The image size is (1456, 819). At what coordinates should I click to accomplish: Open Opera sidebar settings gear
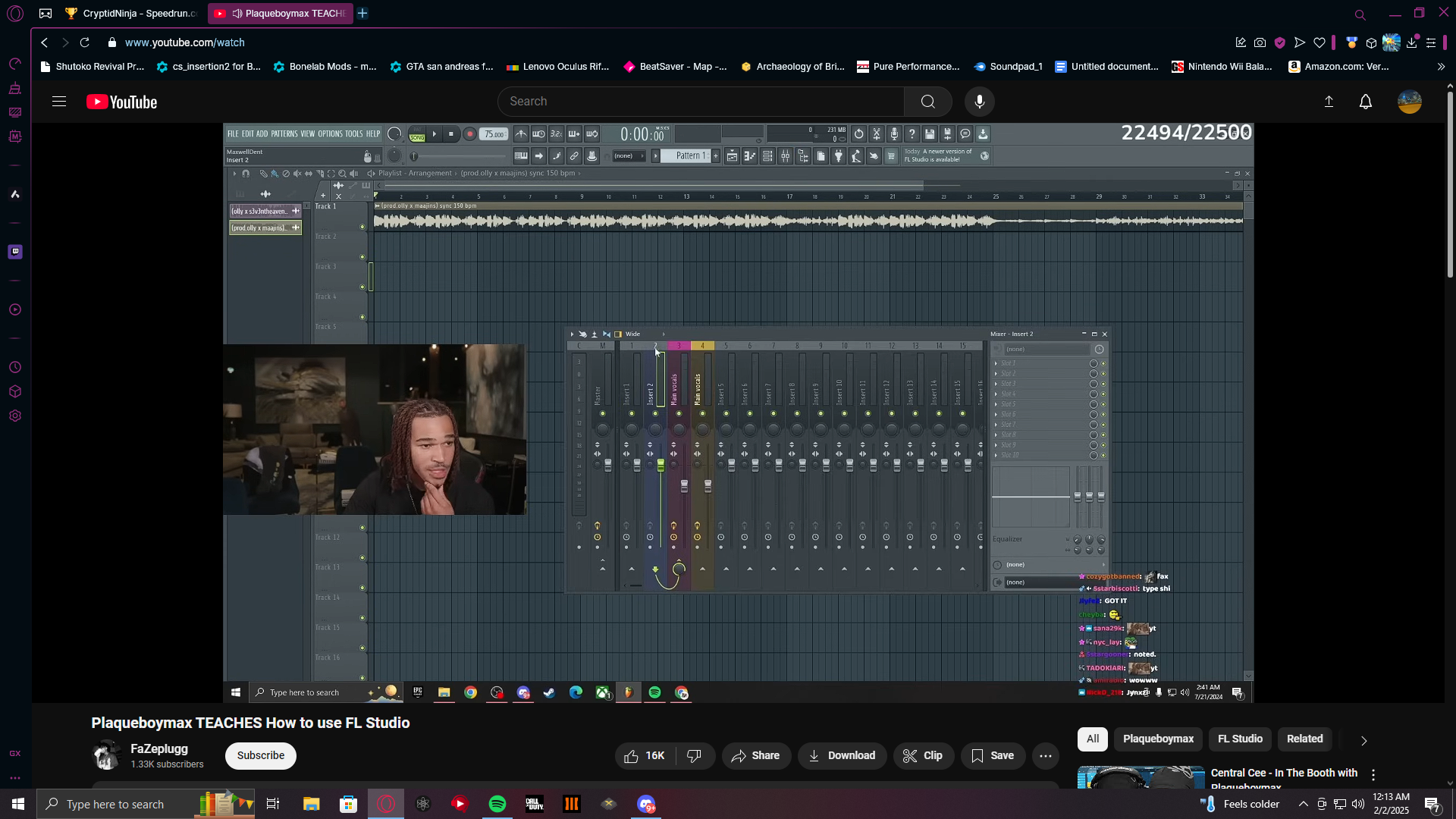(x=15, y=416)
